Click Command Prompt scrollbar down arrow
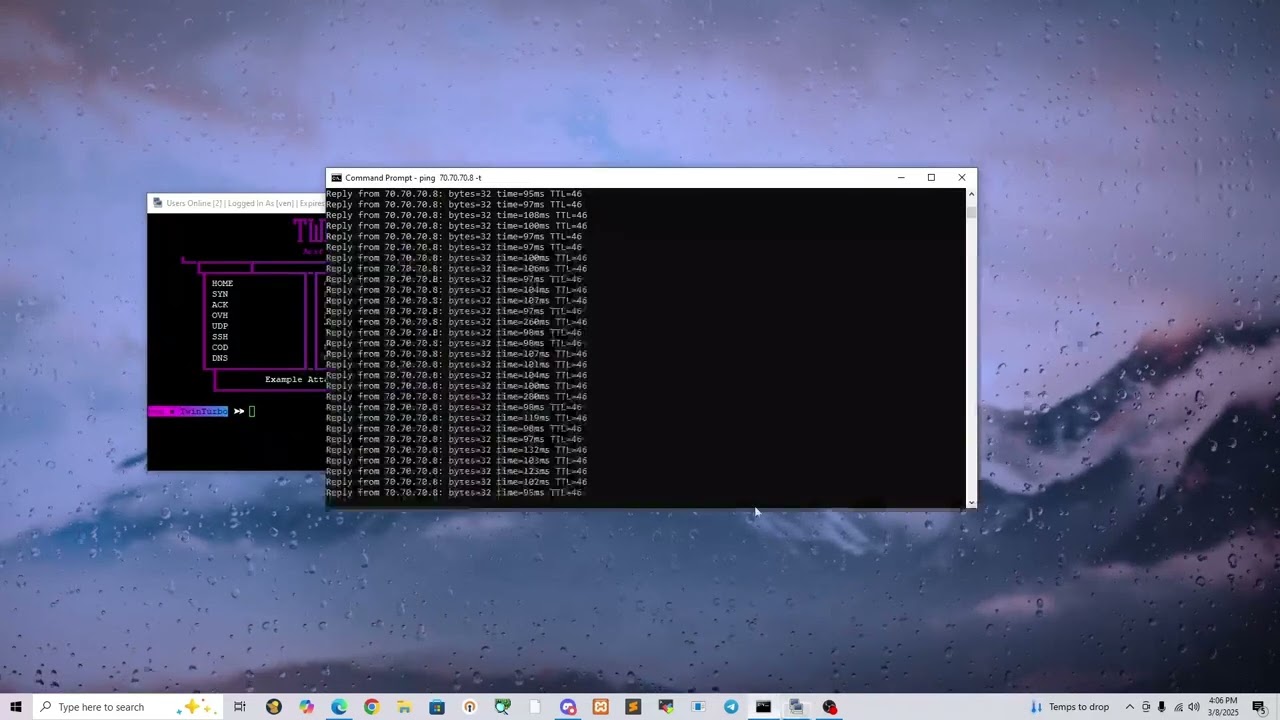The image size is (1280, 720). [970, 503]
